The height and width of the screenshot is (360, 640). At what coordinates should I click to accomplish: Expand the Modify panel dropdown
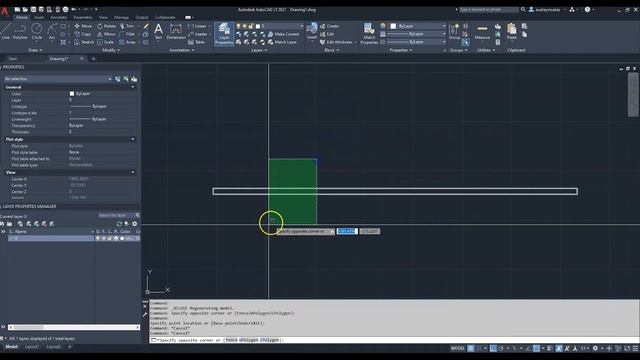pos(111,50)
